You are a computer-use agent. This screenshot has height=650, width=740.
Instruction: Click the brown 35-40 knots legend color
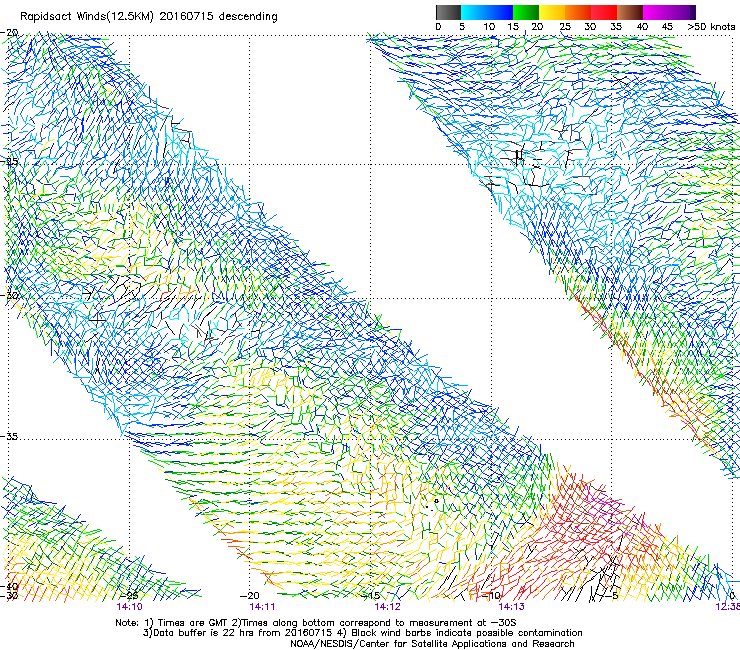tap(630, 12)
